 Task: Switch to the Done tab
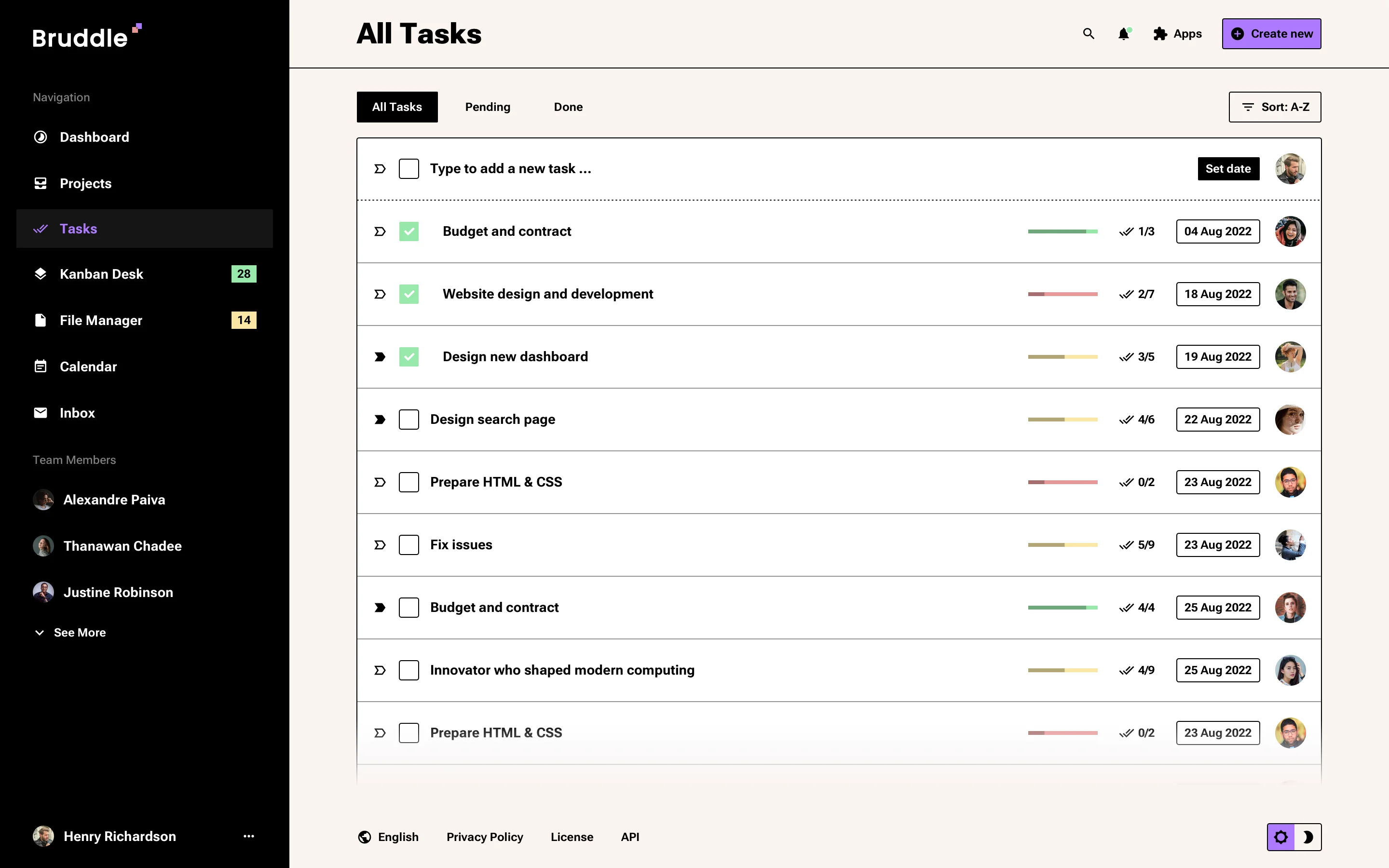568,107
